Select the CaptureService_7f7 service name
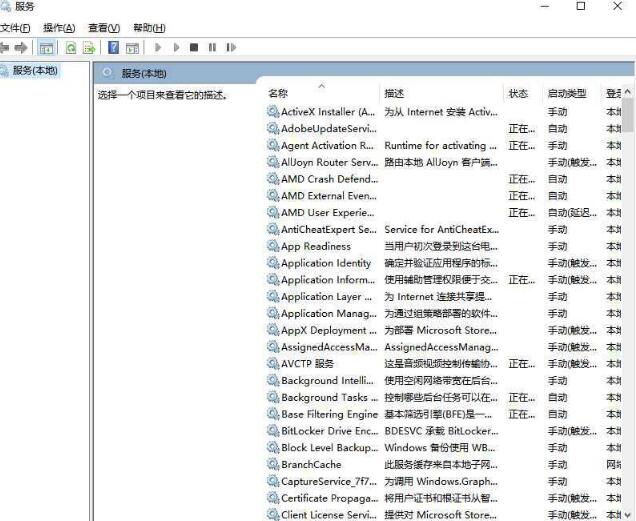636x521 pixels. tap(329, 481)
